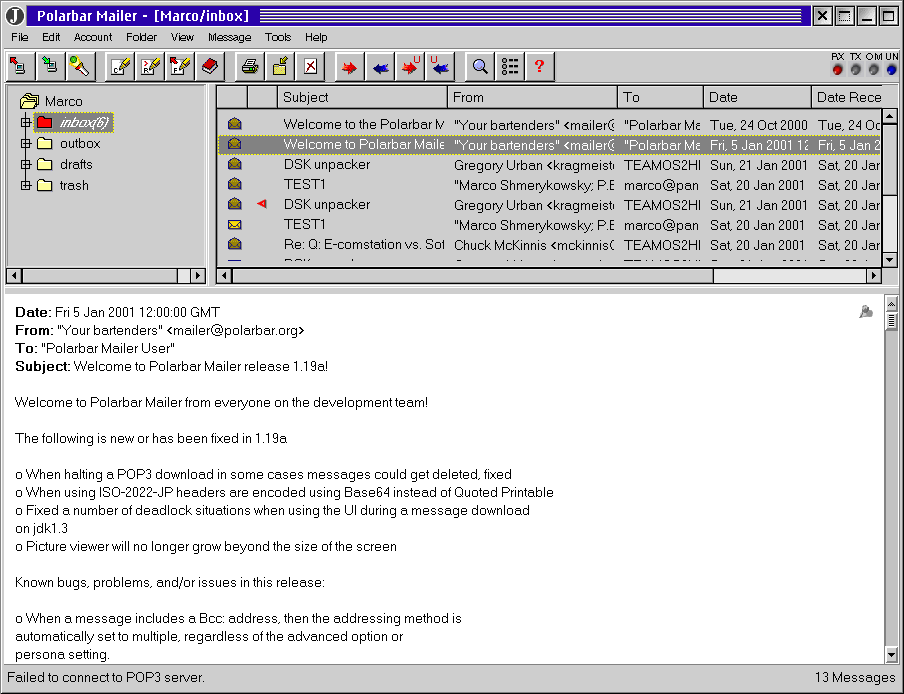Open the Account menu
Viewport: 904px width, 694px height.
(93, 37)
